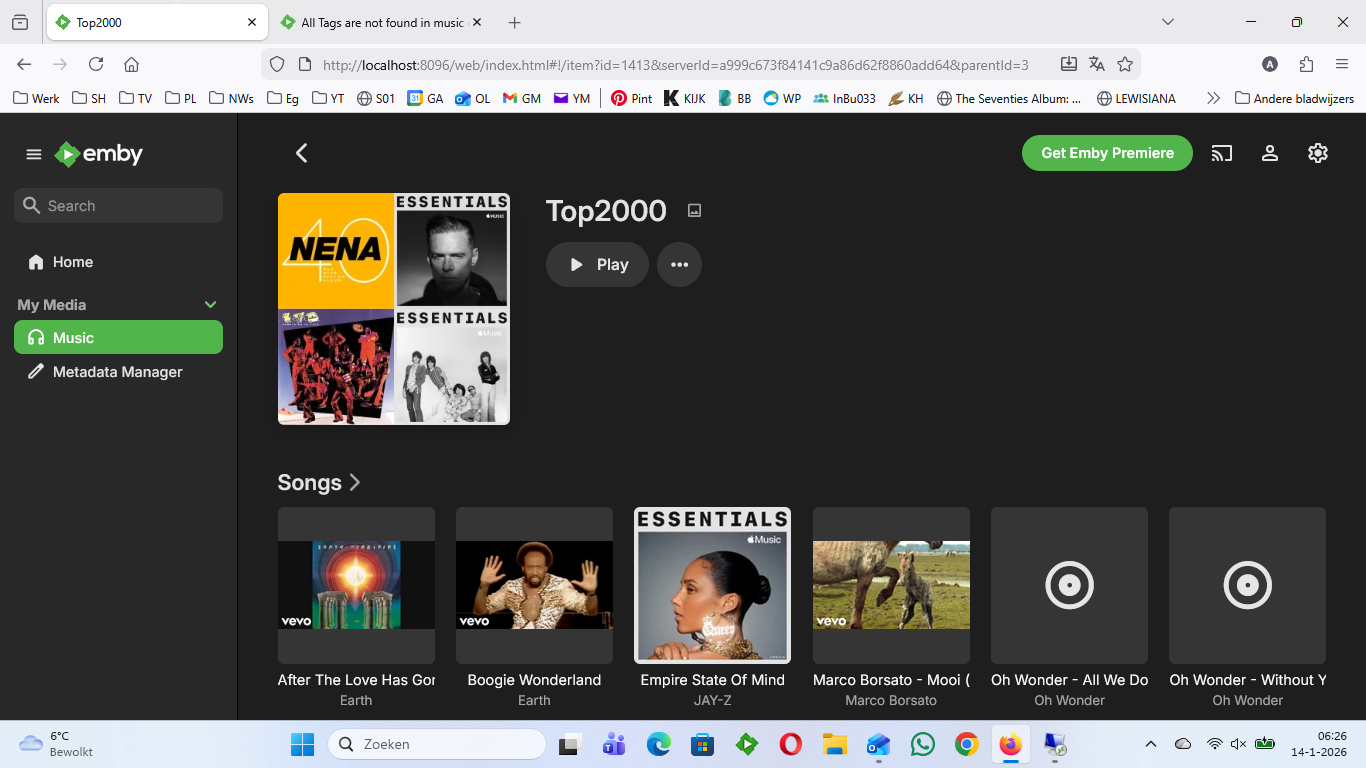
Task: Click the translate page icon in address bar
Action: (x=1097, y=64)
